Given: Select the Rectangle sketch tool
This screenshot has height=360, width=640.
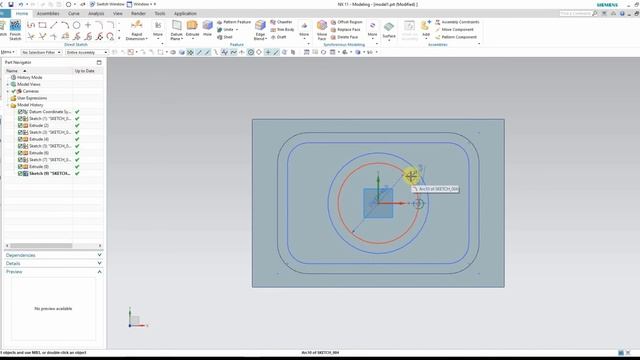Looking at the screenshot, I should coord(42,25).
